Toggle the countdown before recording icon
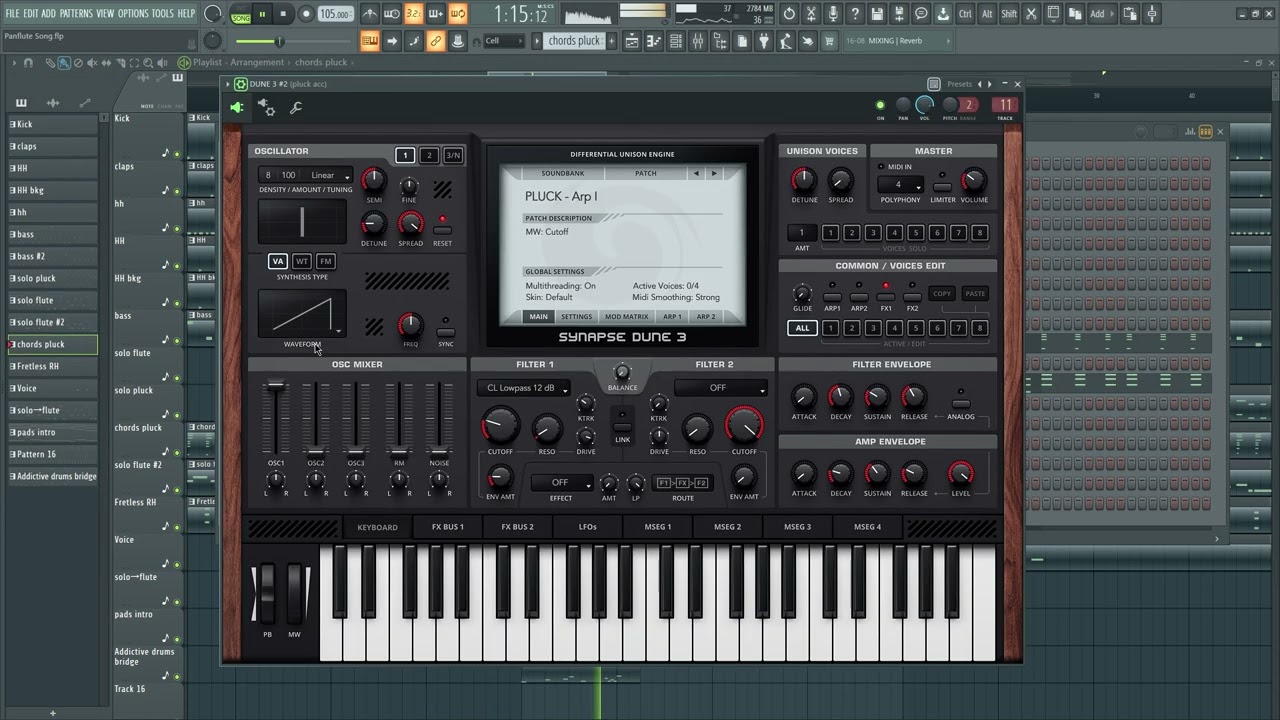This screenshot has height=720, width=1280. point(414,14)
